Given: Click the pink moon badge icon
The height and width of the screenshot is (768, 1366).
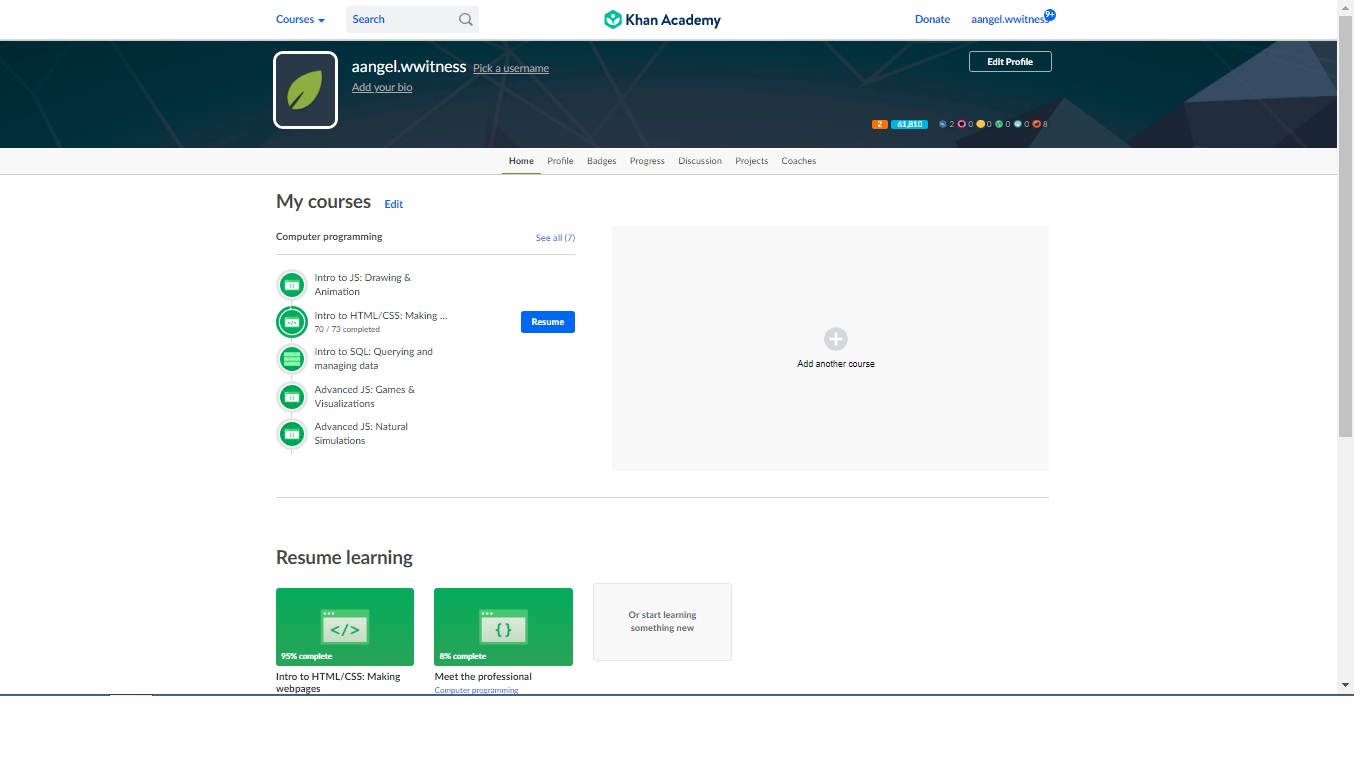Looking at the screenshot, I should [961, 124].
